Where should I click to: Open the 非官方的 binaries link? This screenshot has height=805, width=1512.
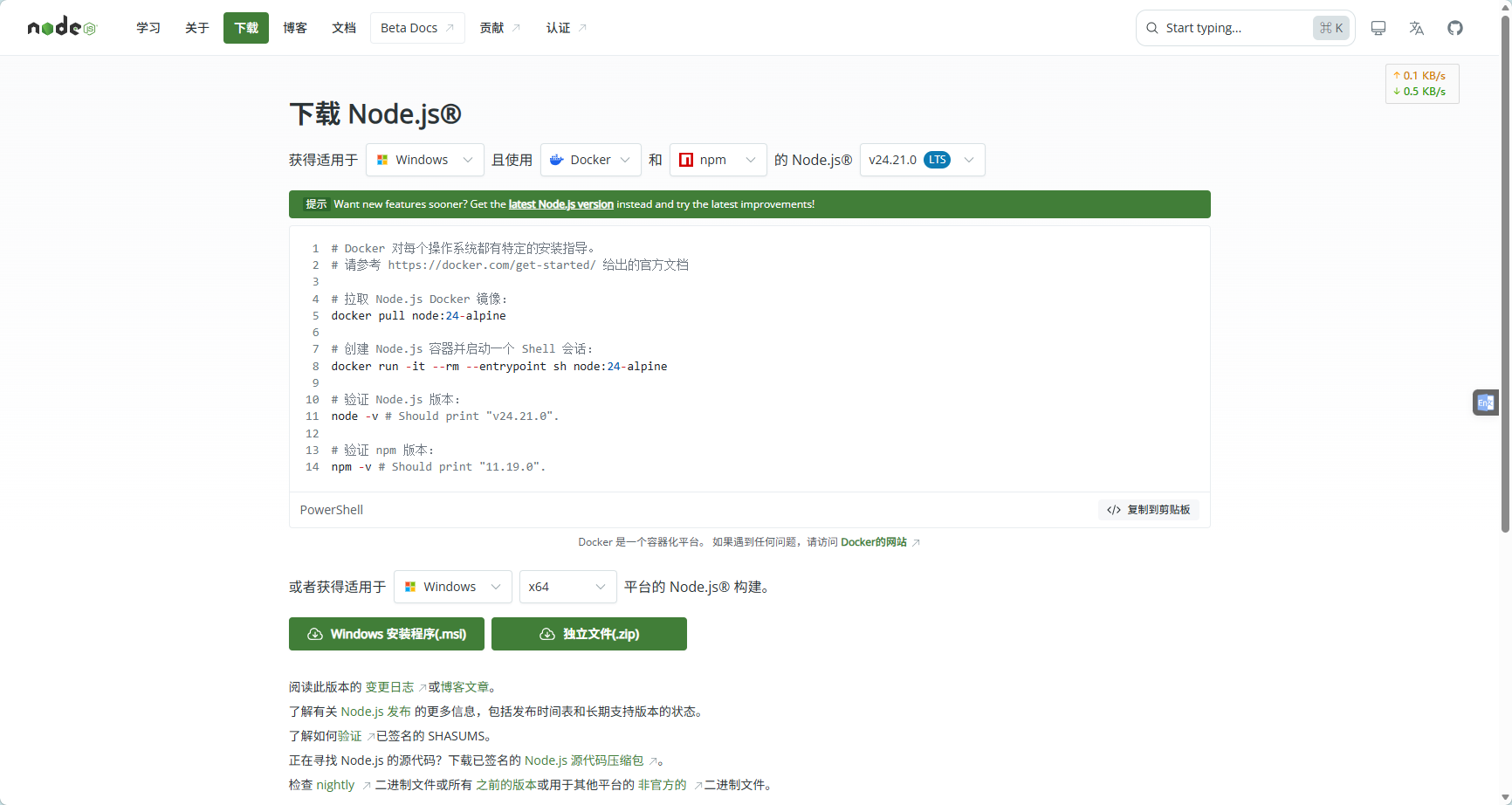[663, 785]
